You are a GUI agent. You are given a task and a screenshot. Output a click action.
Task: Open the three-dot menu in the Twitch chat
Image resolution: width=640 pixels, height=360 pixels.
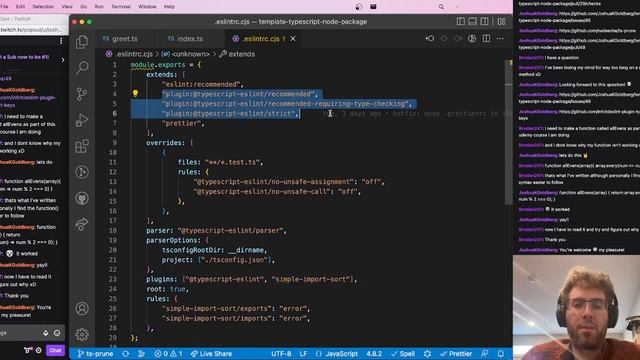coord(61,41)
